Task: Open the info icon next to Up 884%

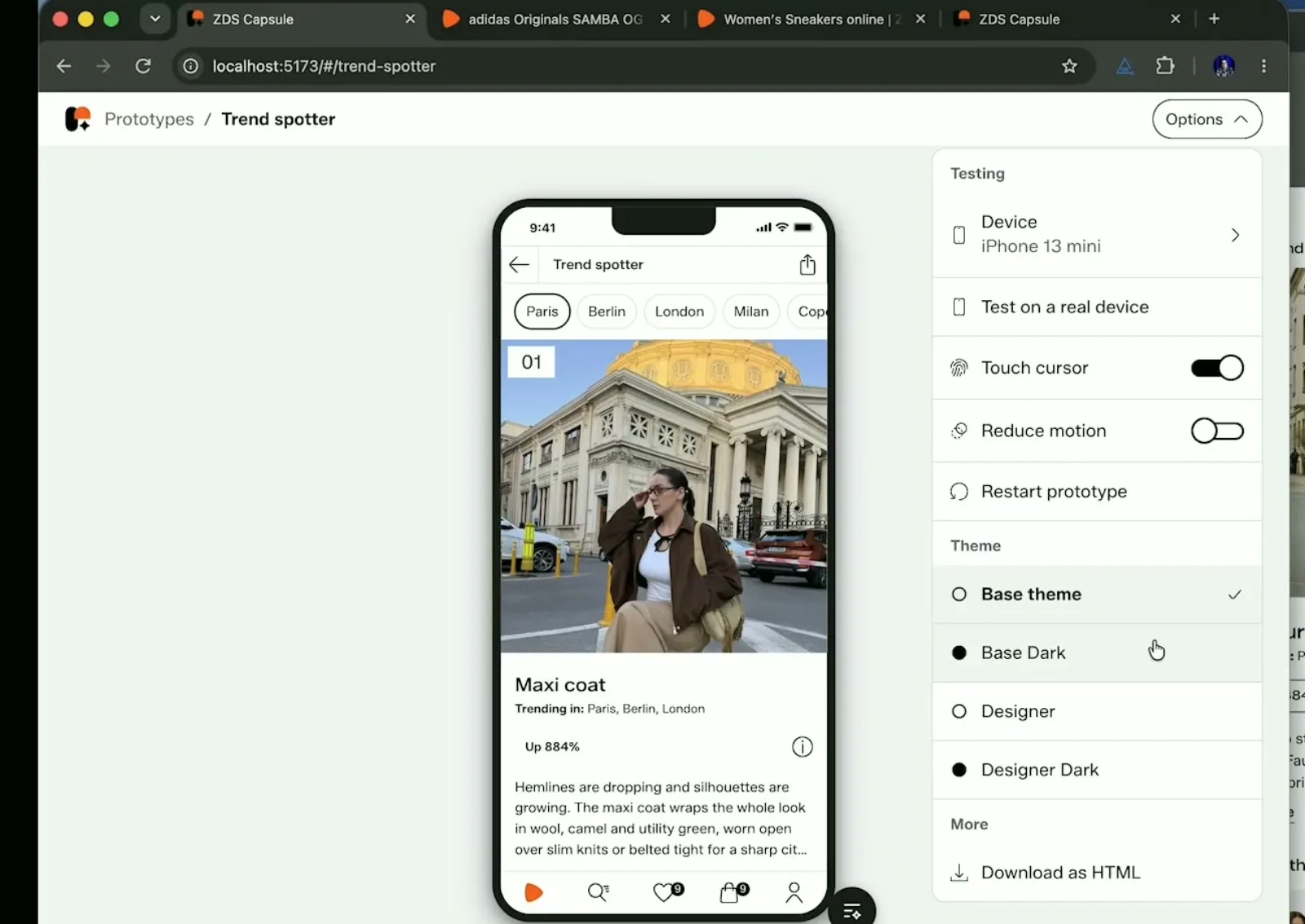Action: pos(803,746)
